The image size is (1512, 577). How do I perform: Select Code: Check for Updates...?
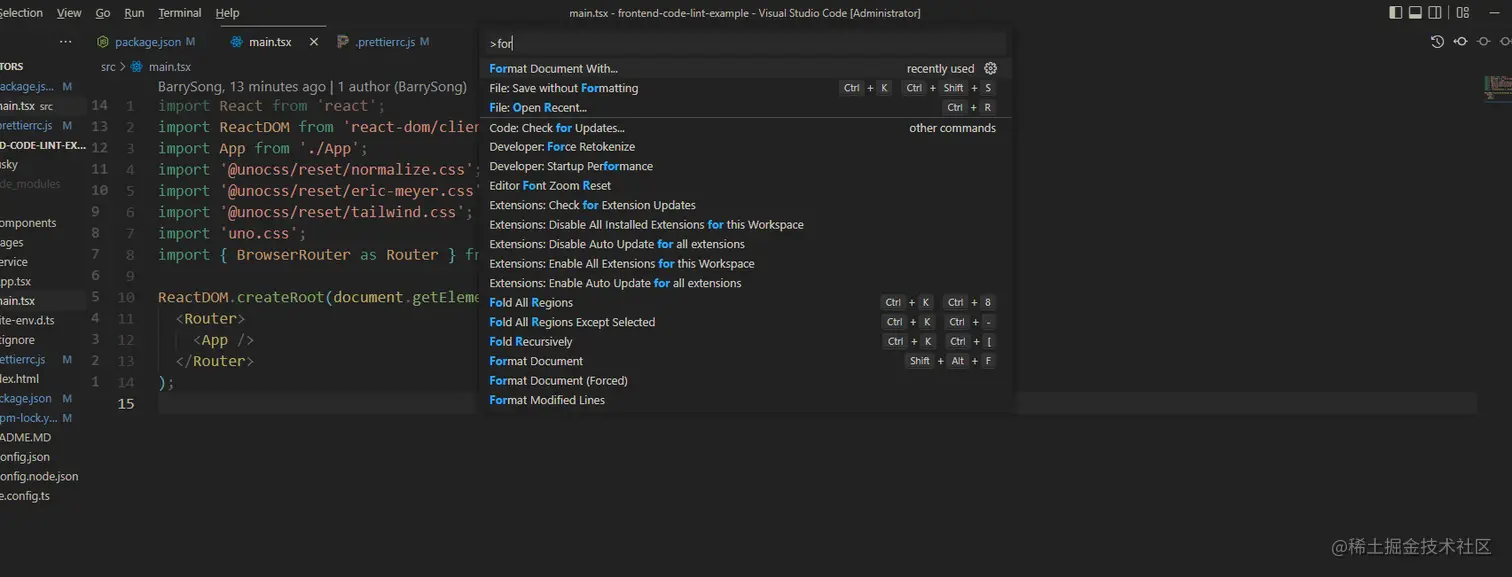[x=745, y=128]
